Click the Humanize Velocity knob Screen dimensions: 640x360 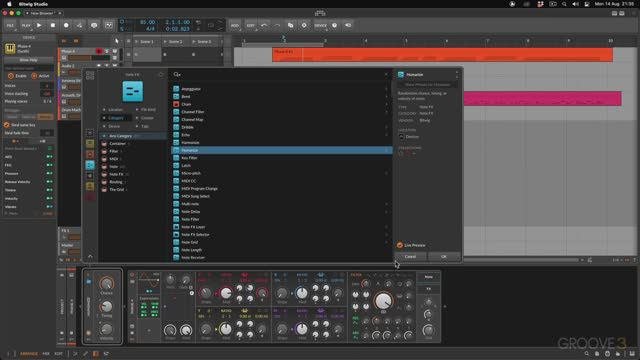[107, 329]
